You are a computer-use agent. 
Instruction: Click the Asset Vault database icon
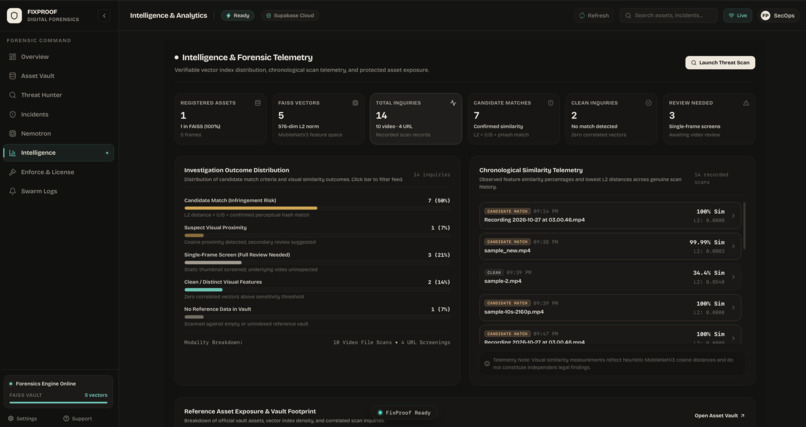tap(12, 76)
